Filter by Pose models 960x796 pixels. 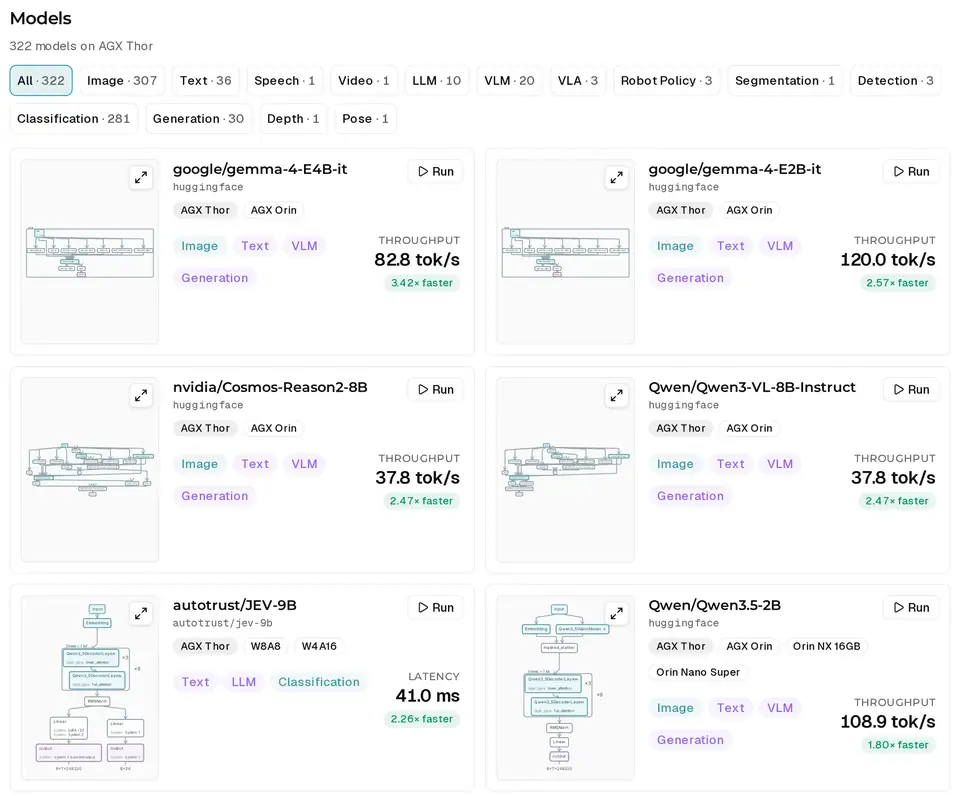(x=366, y=119)
